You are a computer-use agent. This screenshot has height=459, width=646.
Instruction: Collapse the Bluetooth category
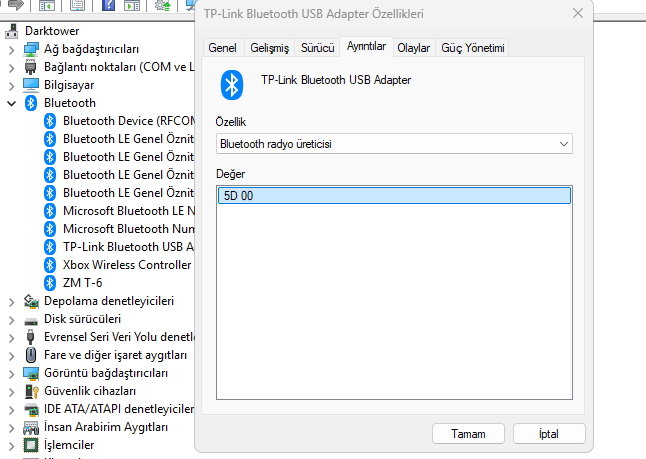(12, 103)
